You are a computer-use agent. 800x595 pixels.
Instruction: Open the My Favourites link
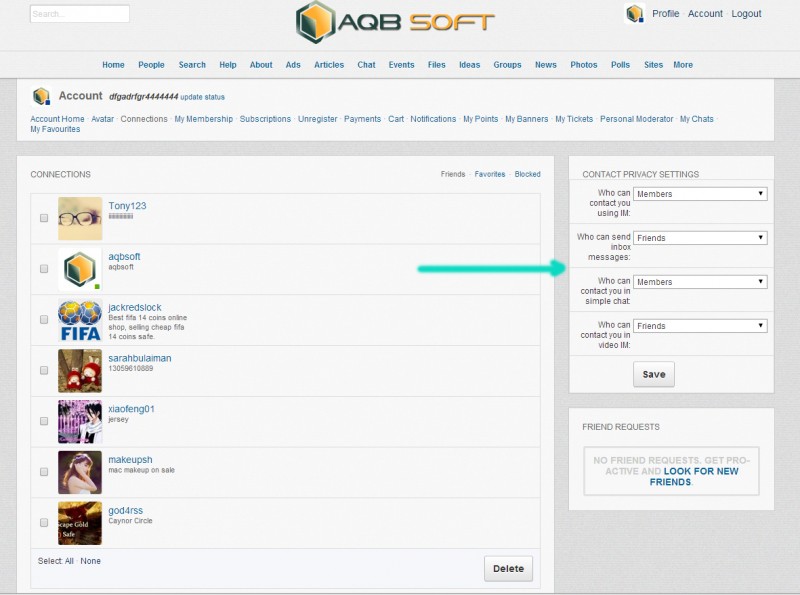55,129
